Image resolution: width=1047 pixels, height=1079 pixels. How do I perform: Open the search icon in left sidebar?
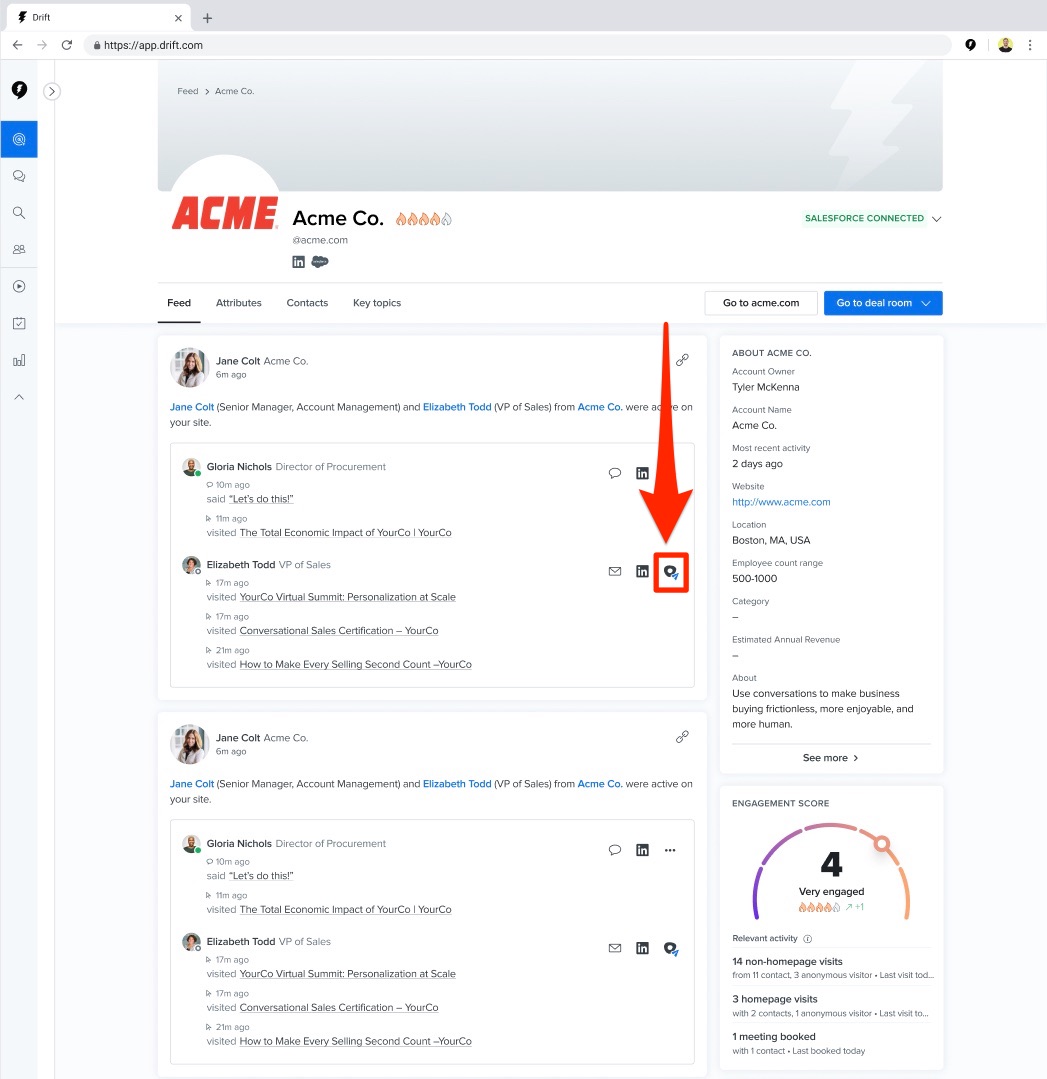point(19,213)
